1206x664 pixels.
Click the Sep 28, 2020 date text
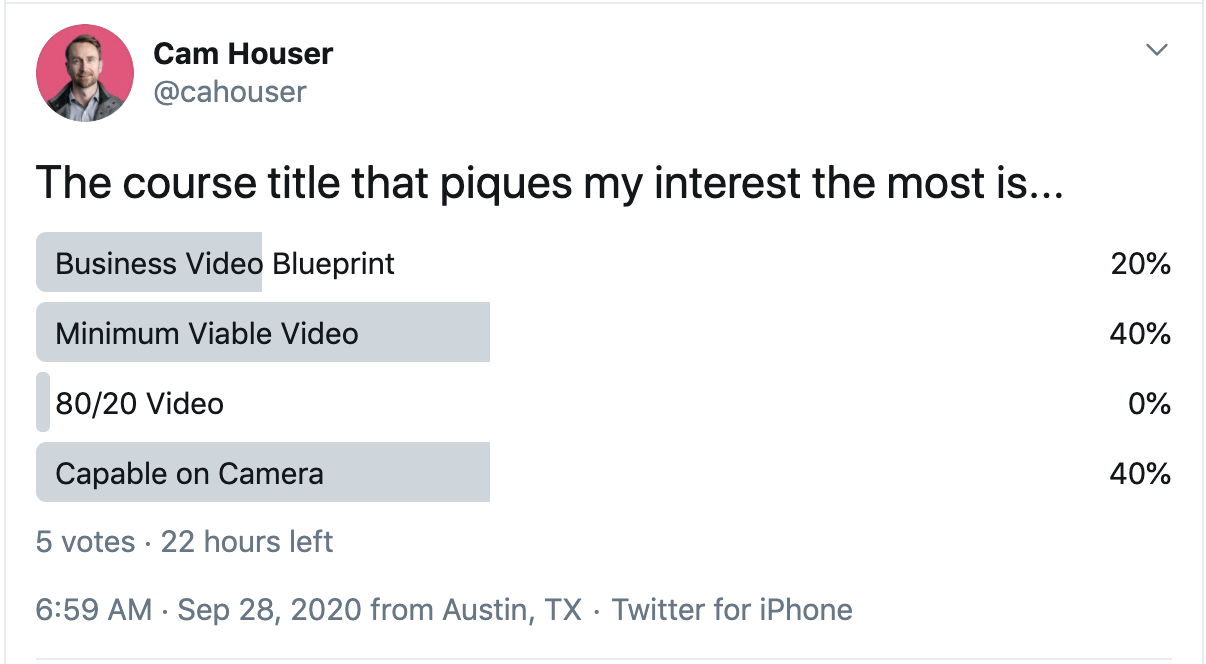[271, 609]
